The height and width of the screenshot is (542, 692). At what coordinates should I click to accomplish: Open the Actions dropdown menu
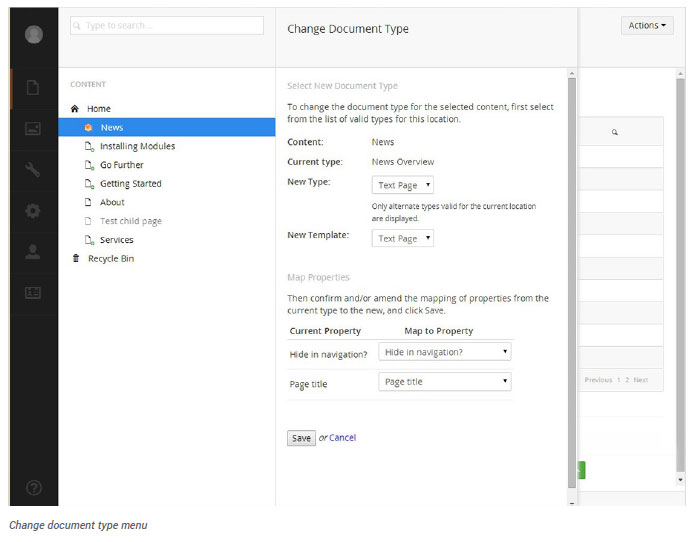click(x=647, y=26)
